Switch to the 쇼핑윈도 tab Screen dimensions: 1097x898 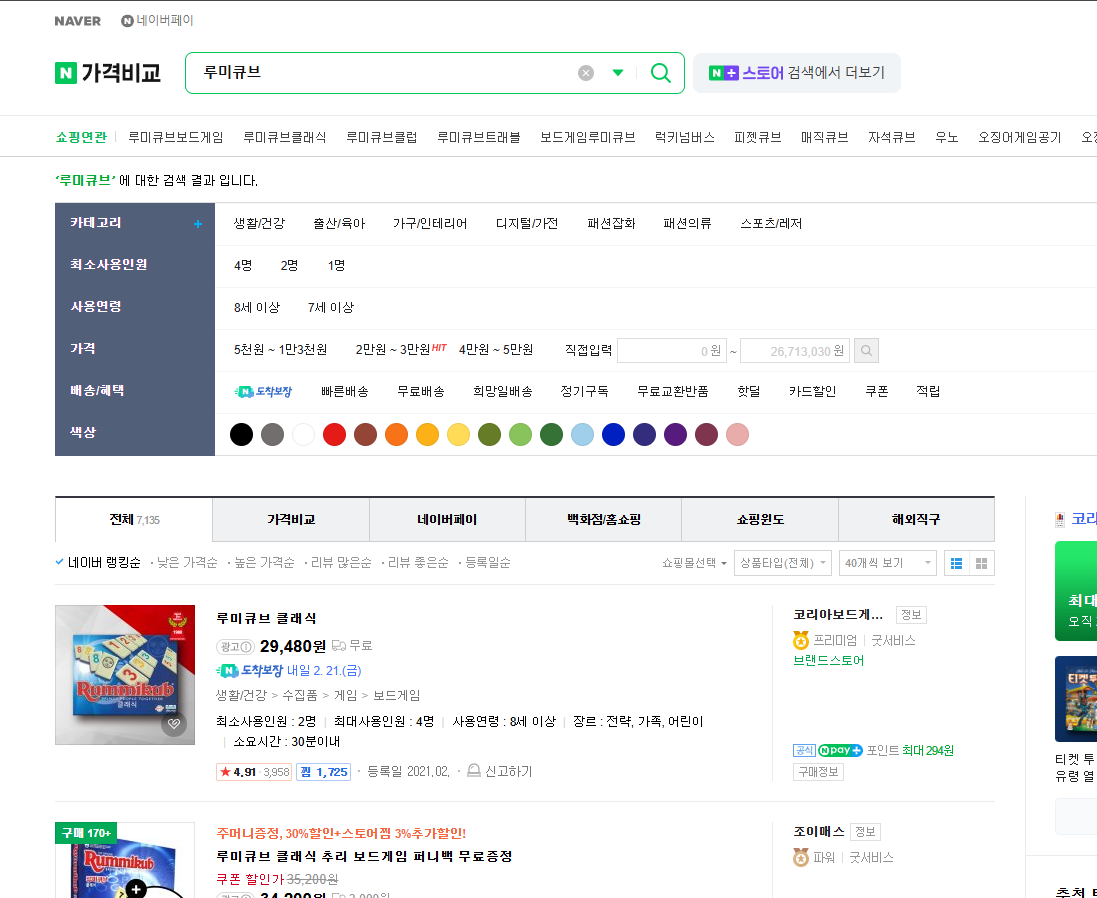pos(760,520)
